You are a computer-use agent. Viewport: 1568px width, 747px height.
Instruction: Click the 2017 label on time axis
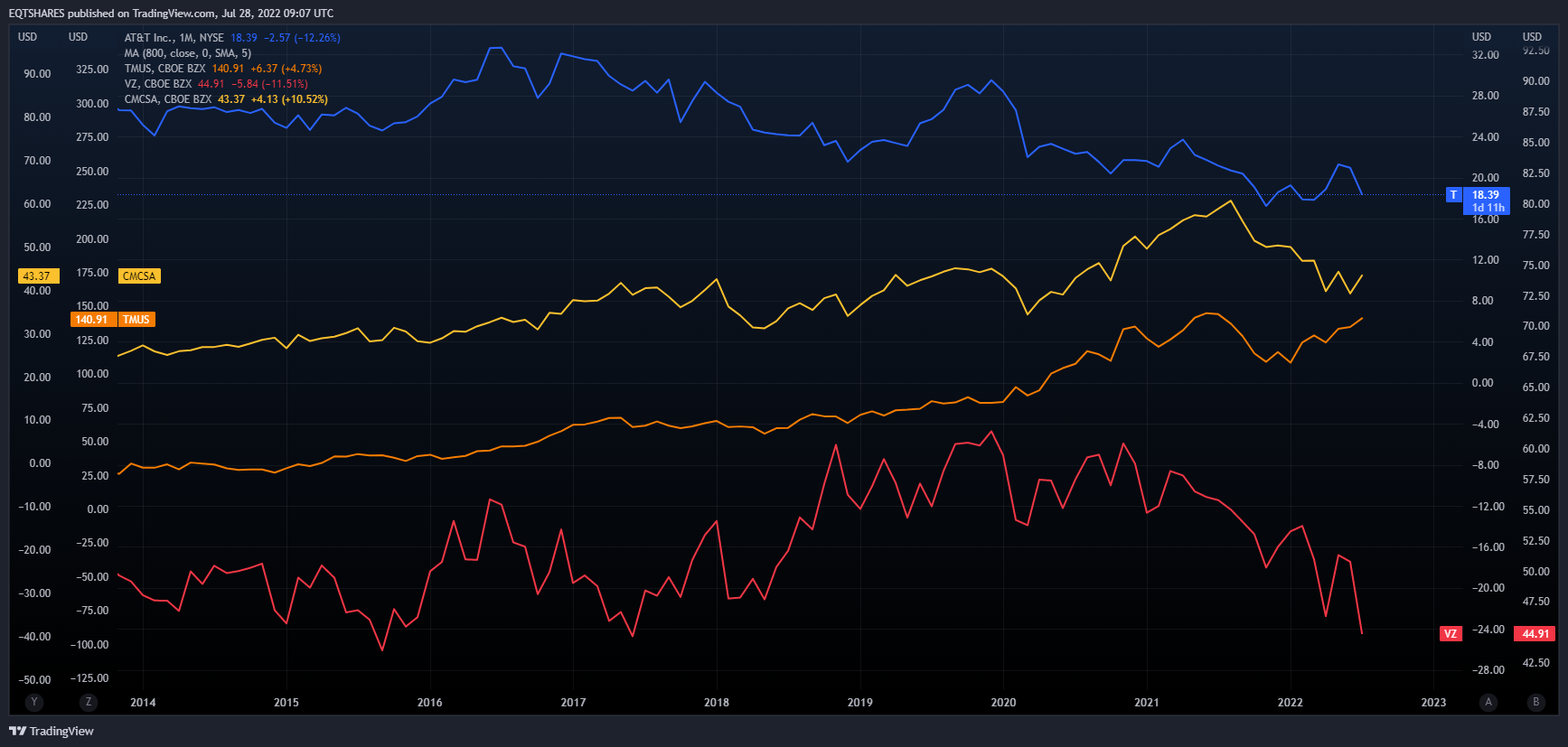point(573,703)
